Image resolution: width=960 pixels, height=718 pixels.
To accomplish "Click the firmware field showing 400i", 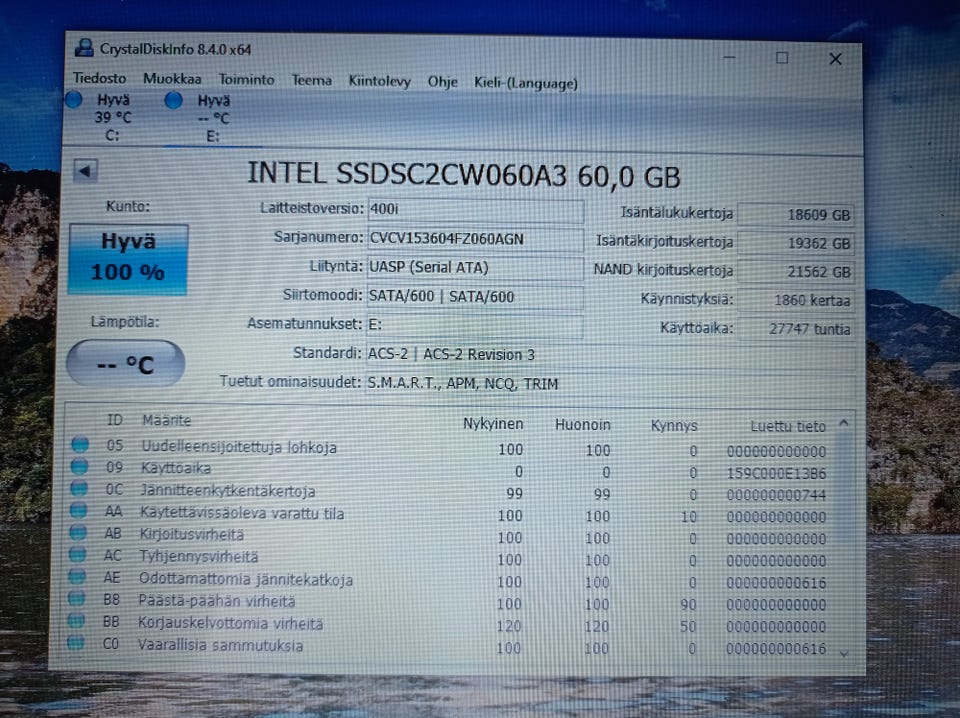I will [475, 209].
